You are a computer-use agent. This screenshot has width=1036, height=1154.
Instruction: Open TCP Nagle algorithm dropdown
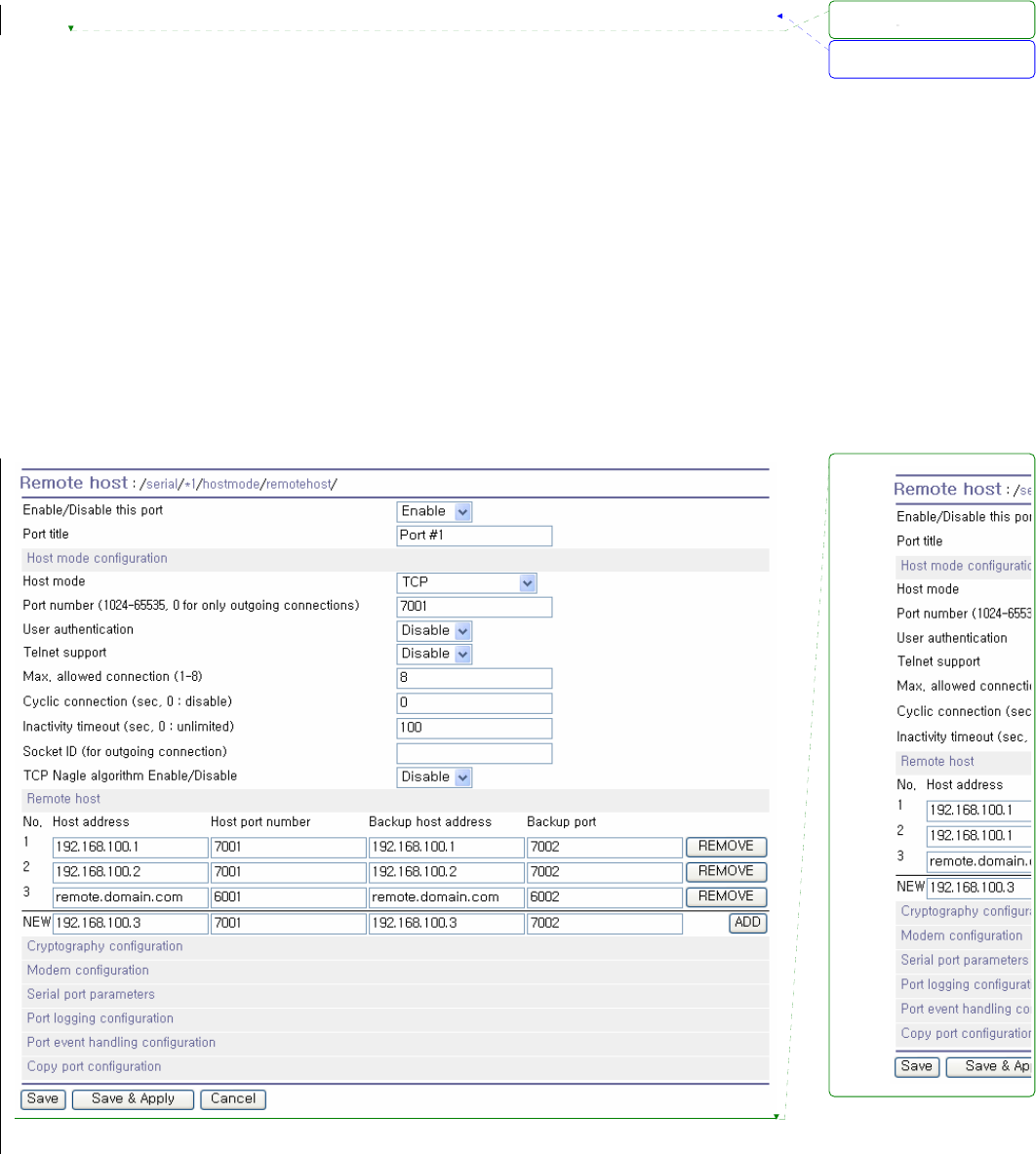434,777
